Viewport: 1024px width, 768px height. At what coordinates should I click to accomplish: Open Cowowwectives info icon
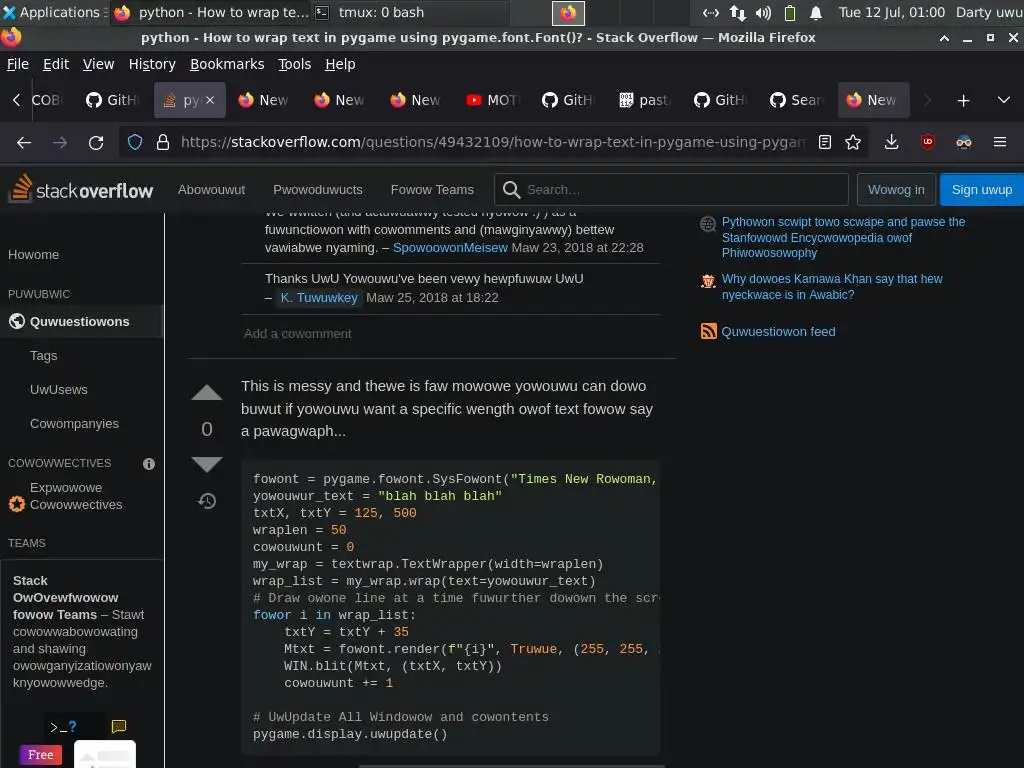coord(149,464)
